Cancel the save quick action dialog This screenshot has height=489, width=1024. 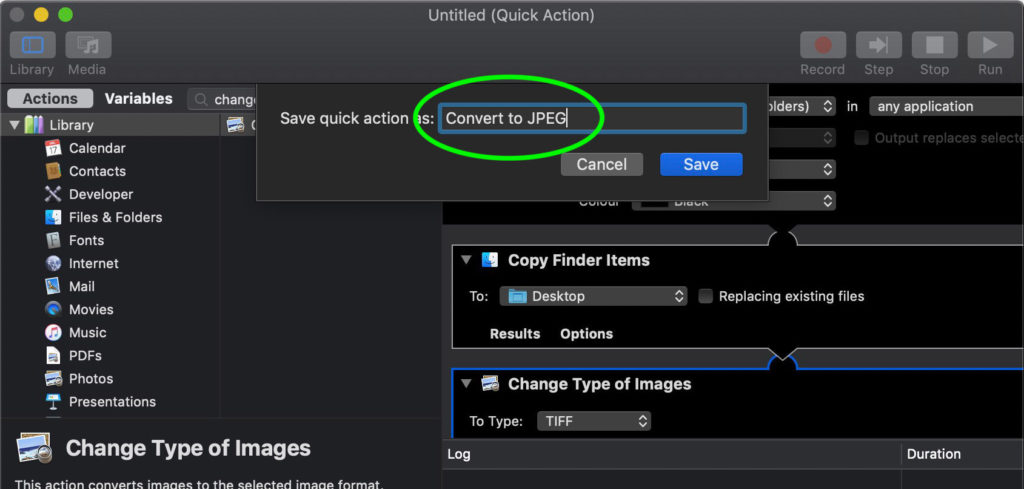601,165
